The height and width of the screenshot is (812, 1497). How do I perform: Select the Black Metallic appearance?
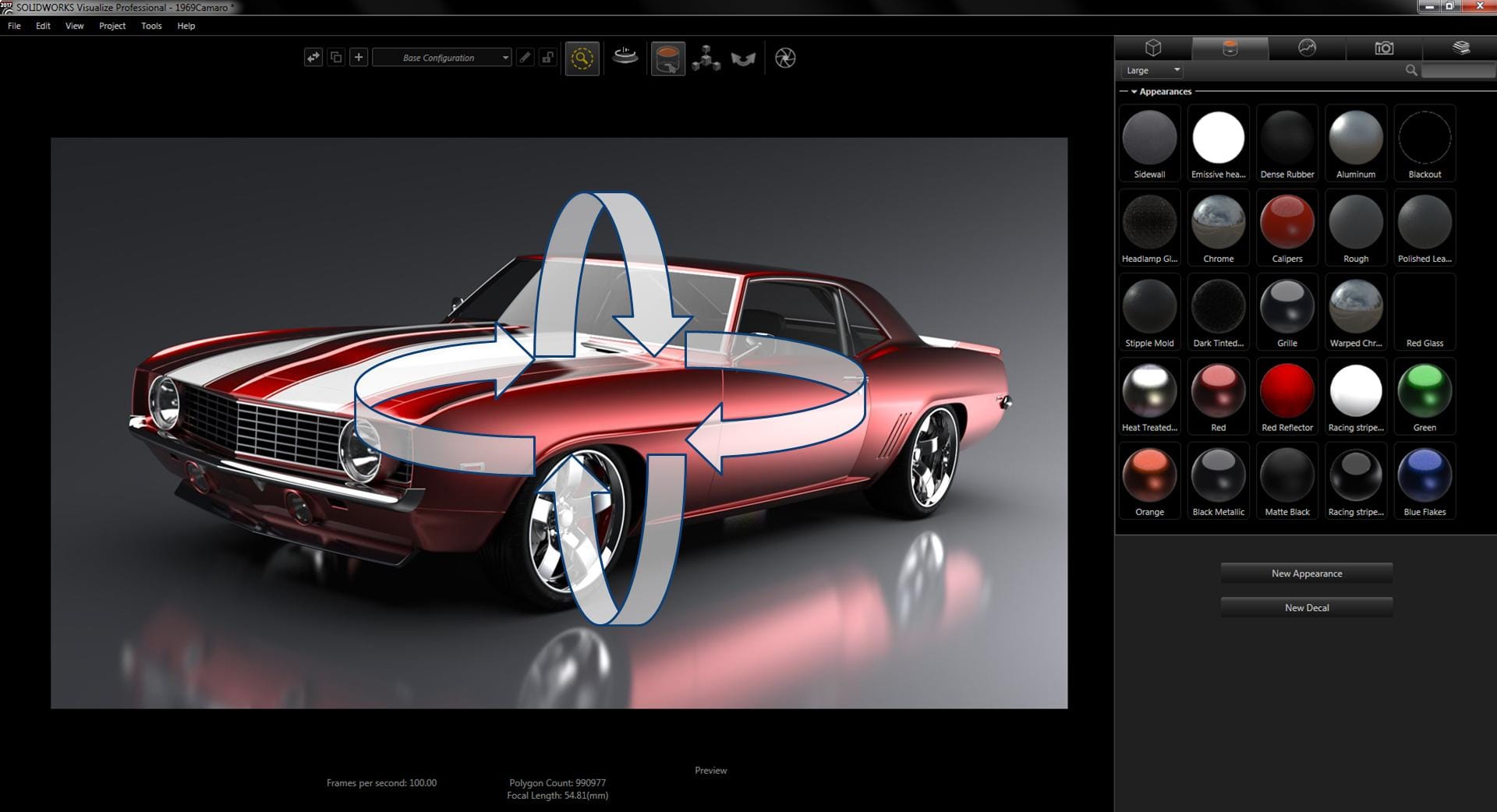coord(1218,482)
